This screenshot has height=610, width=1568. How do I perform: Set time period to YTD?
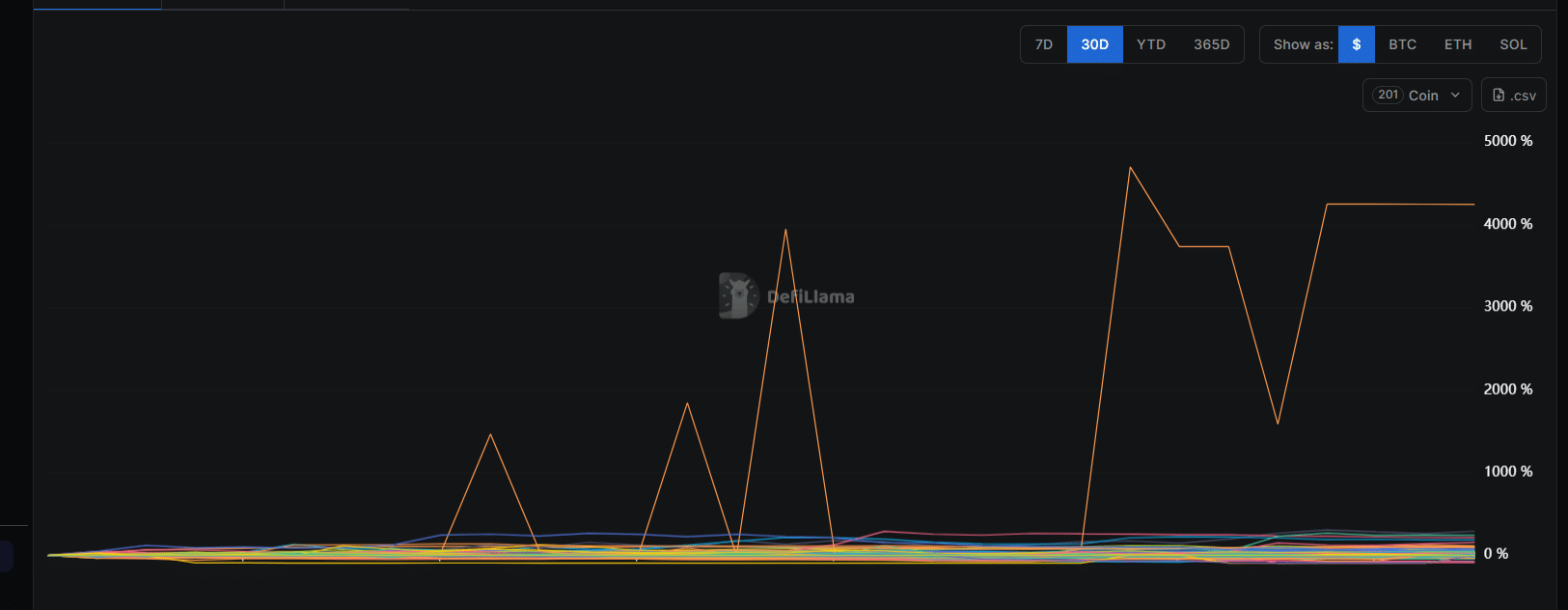[1150, 44]
